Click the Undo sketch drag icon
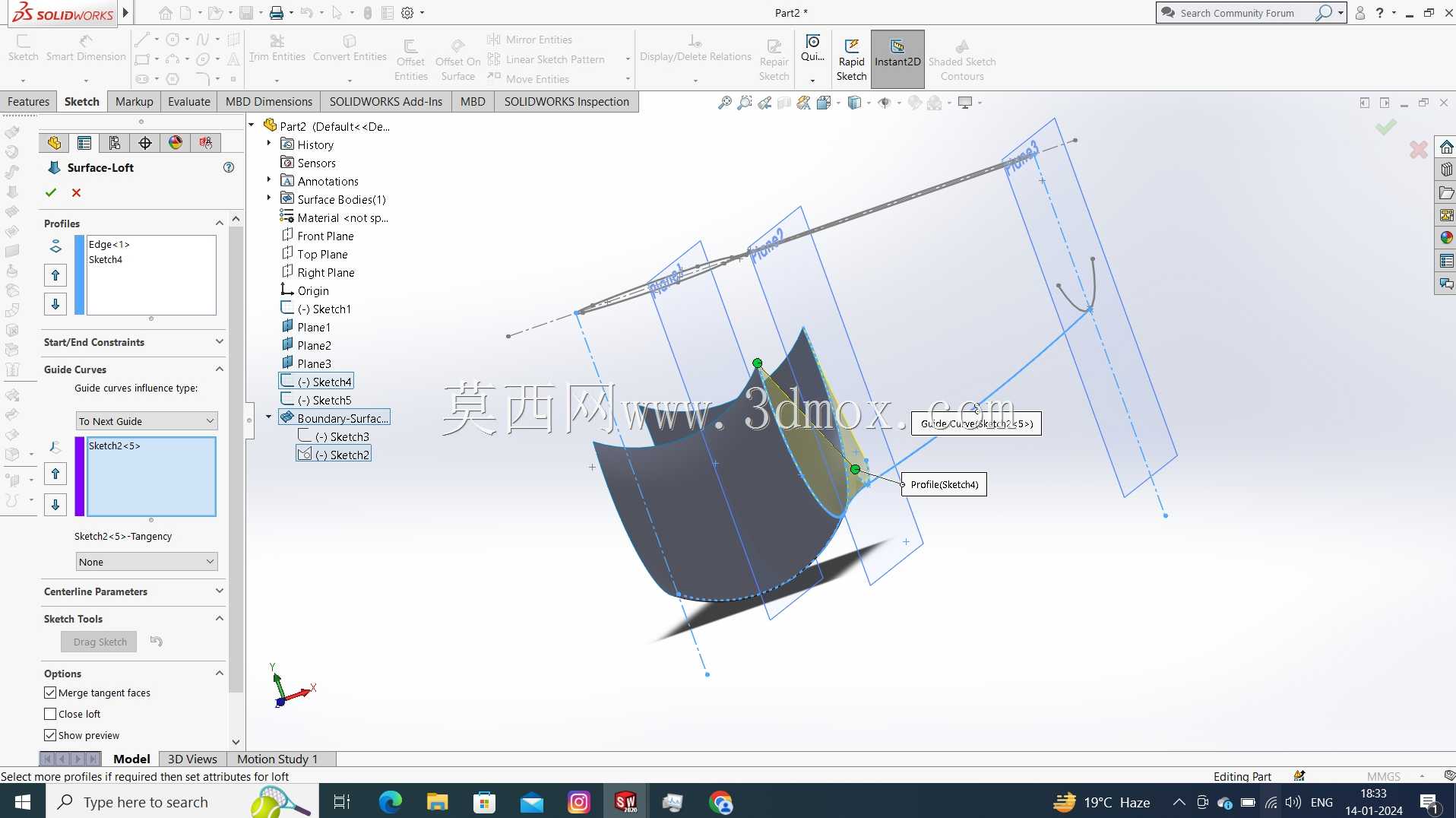1456x818 pixels. [157, 641]
